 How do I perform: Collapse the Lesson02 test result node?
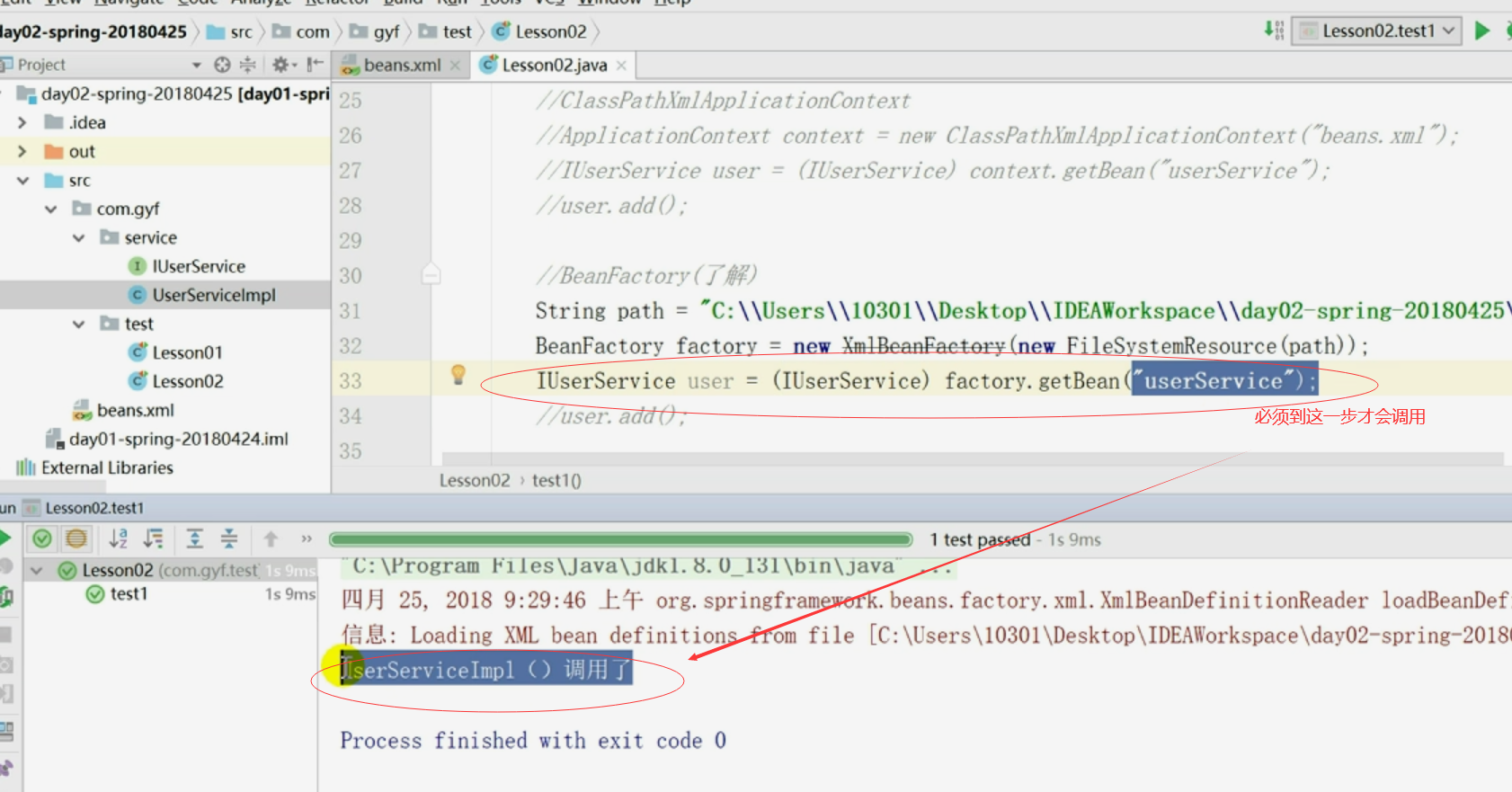click(x=37, y=570)
